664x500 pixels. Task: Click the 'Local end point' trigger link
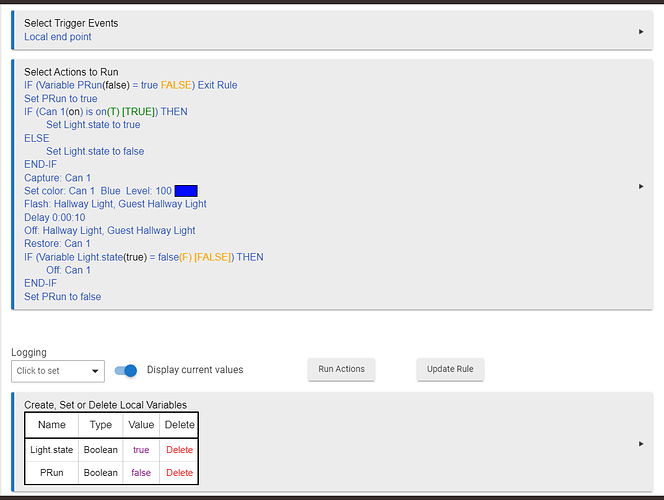(58, 37)
